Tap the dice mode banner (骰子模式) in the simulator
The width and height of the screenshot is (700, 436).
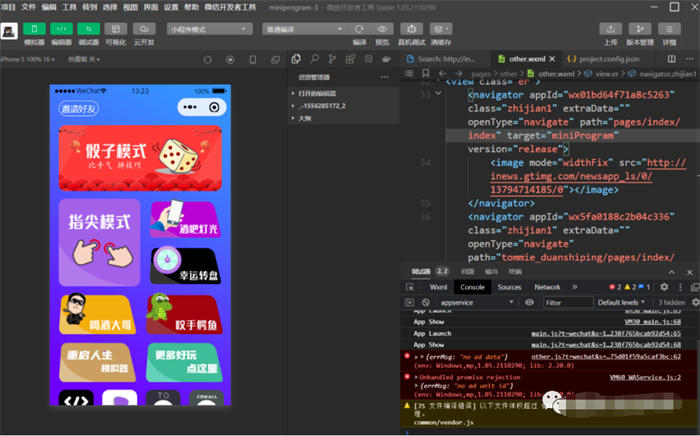(139, 158)
